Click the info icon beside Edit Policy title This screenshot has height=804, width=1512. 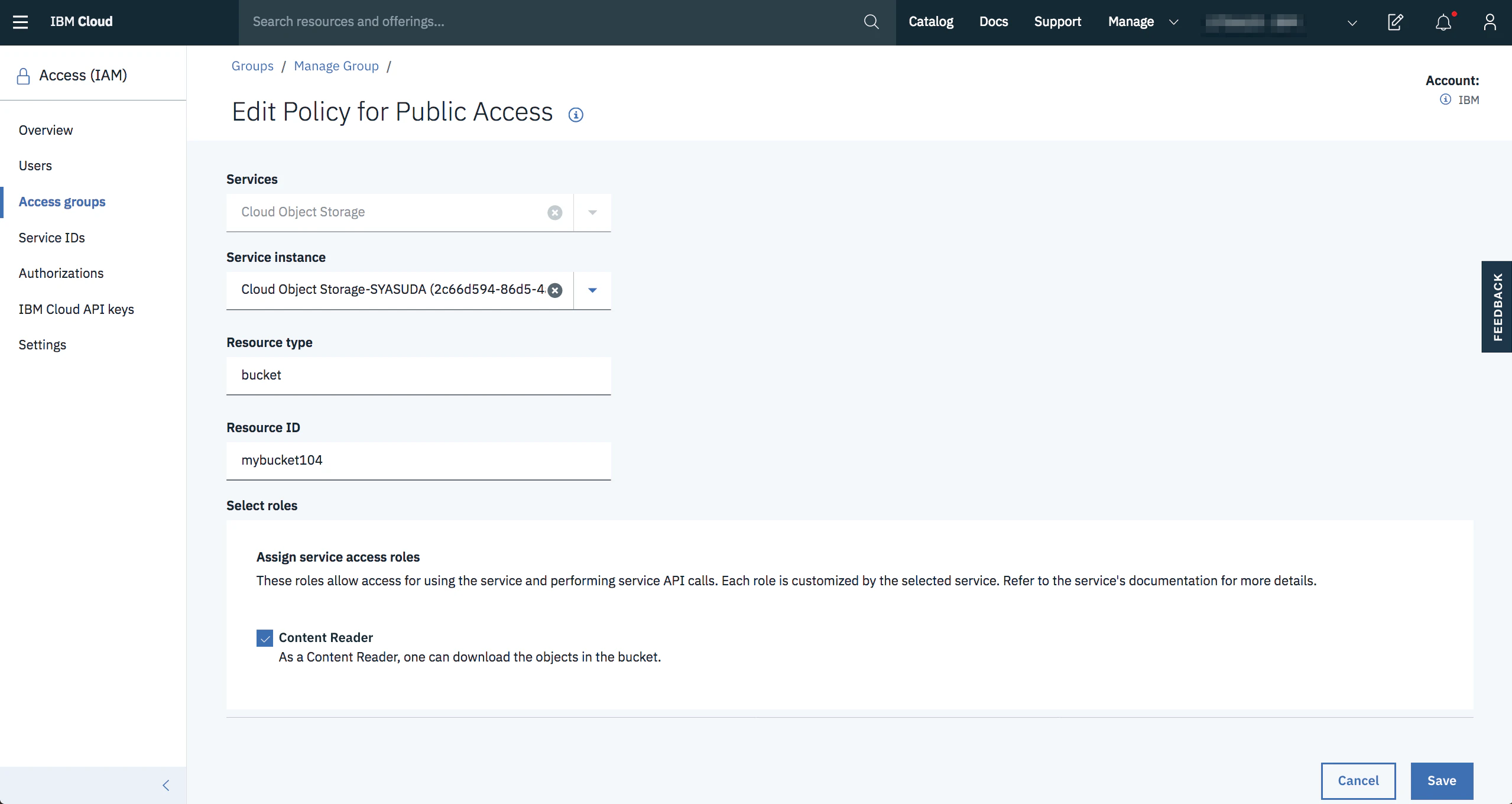[576, 115]
